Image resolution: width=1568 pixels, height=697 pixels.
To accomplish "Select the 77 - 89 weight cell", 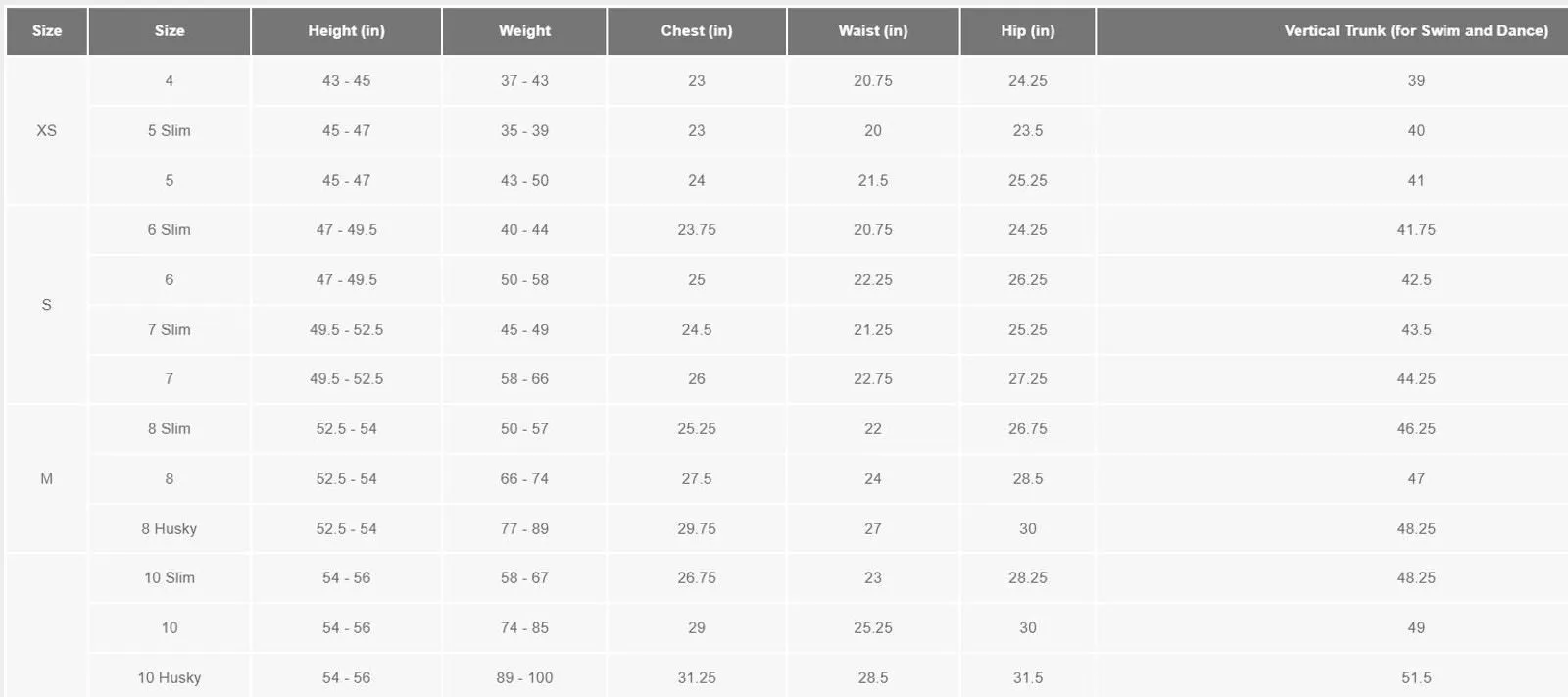I will click(524, 528).
